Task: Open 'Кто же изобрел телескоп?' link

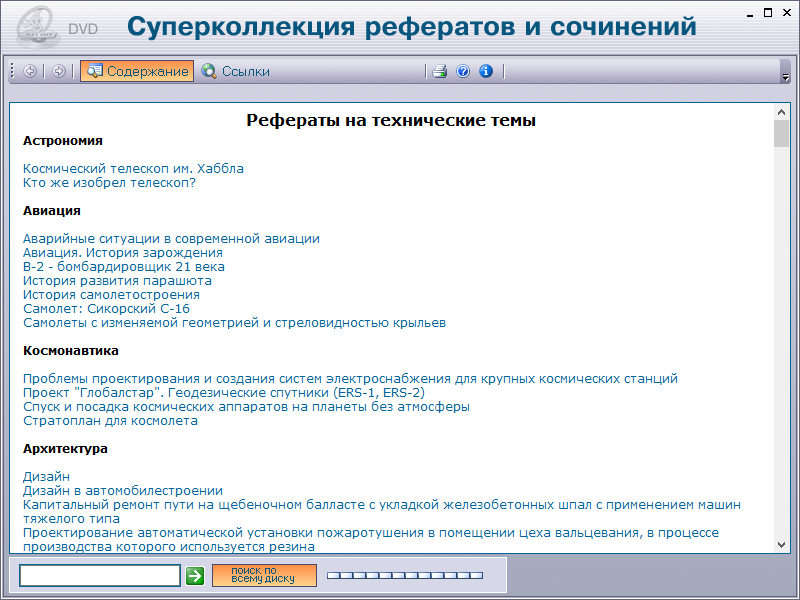Action: [109, 183]
